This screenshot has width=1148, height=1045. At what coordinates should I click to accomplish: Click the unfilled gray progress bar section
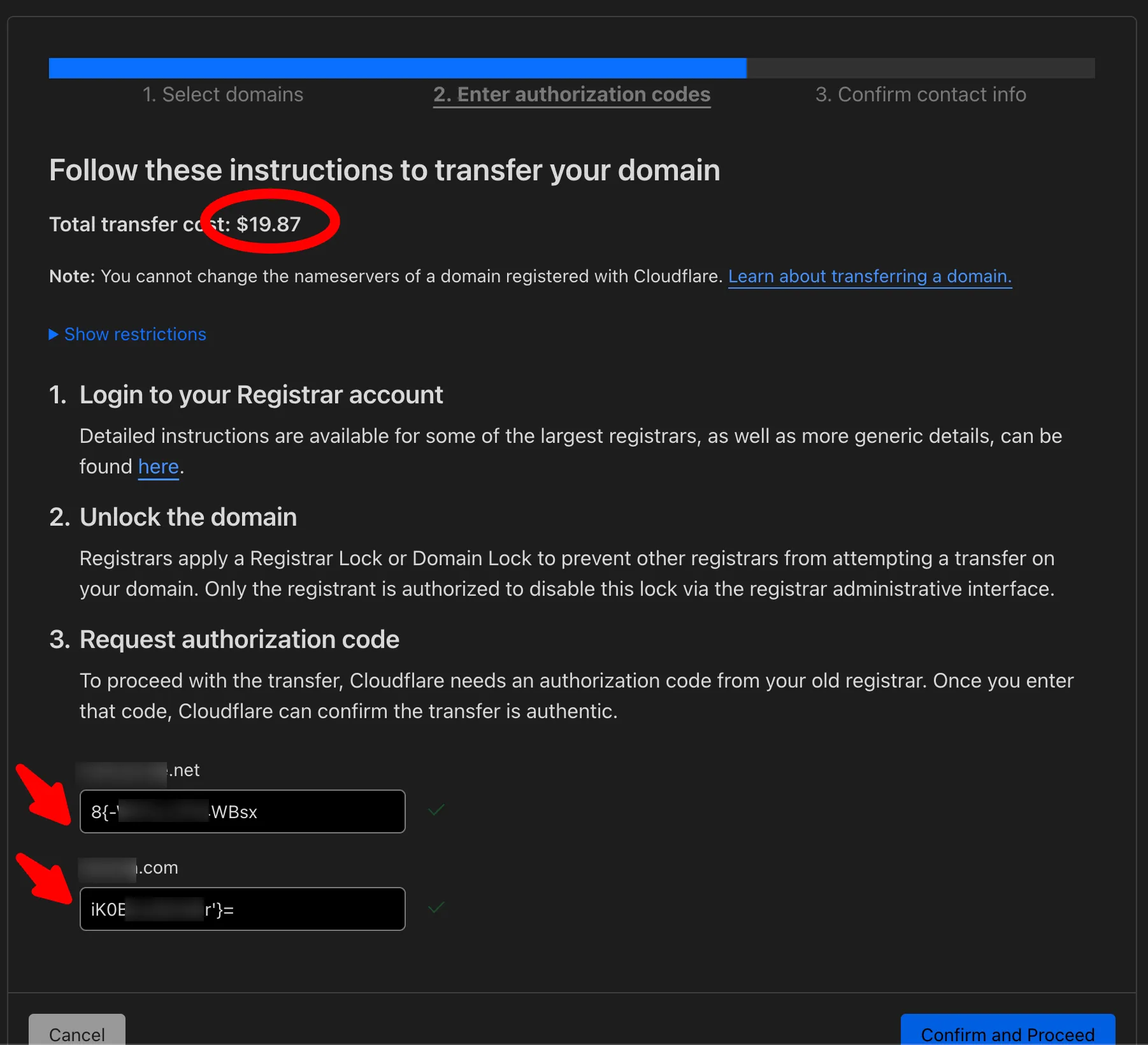(920, 68)
